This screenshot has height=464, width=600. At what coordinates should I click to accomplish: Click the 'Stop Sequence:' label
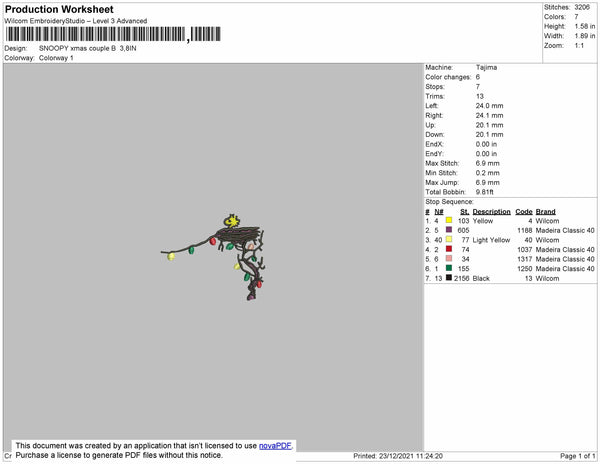click(x=449, y=202)
